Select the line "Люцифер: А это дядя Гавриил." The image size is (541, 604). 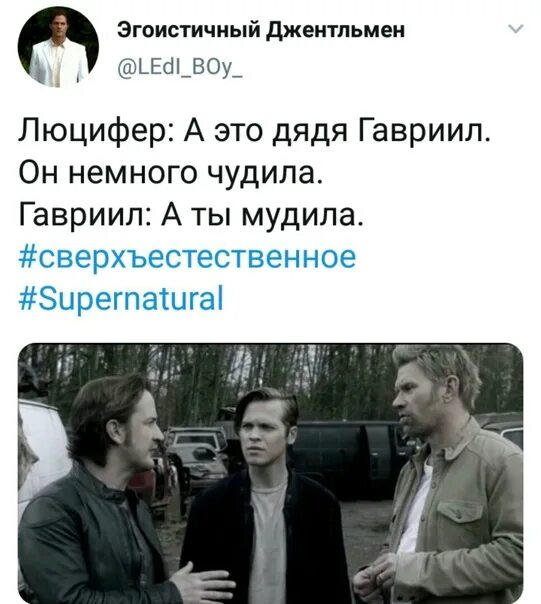[x=254, y=132]
